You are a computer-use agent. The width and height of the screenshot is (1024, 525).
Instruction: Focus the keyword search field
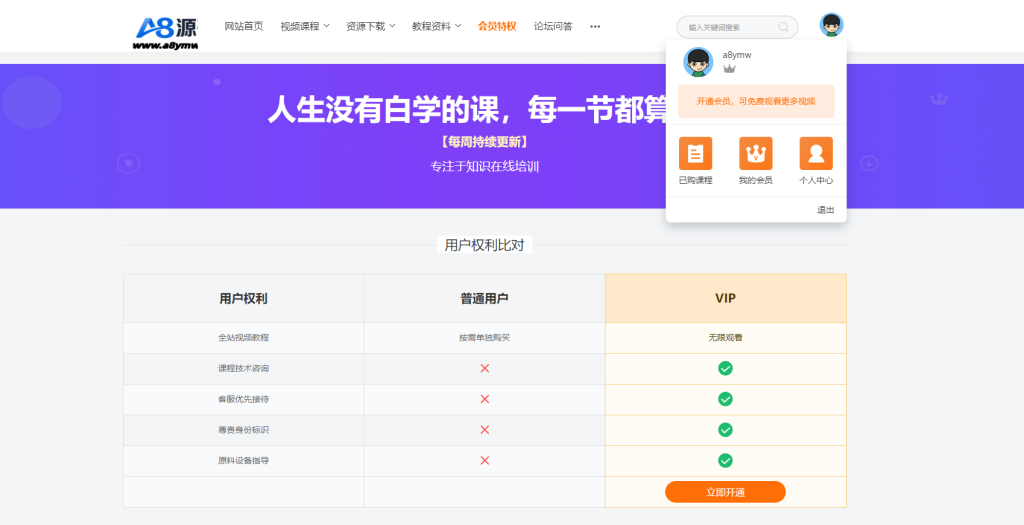[737, 27]
